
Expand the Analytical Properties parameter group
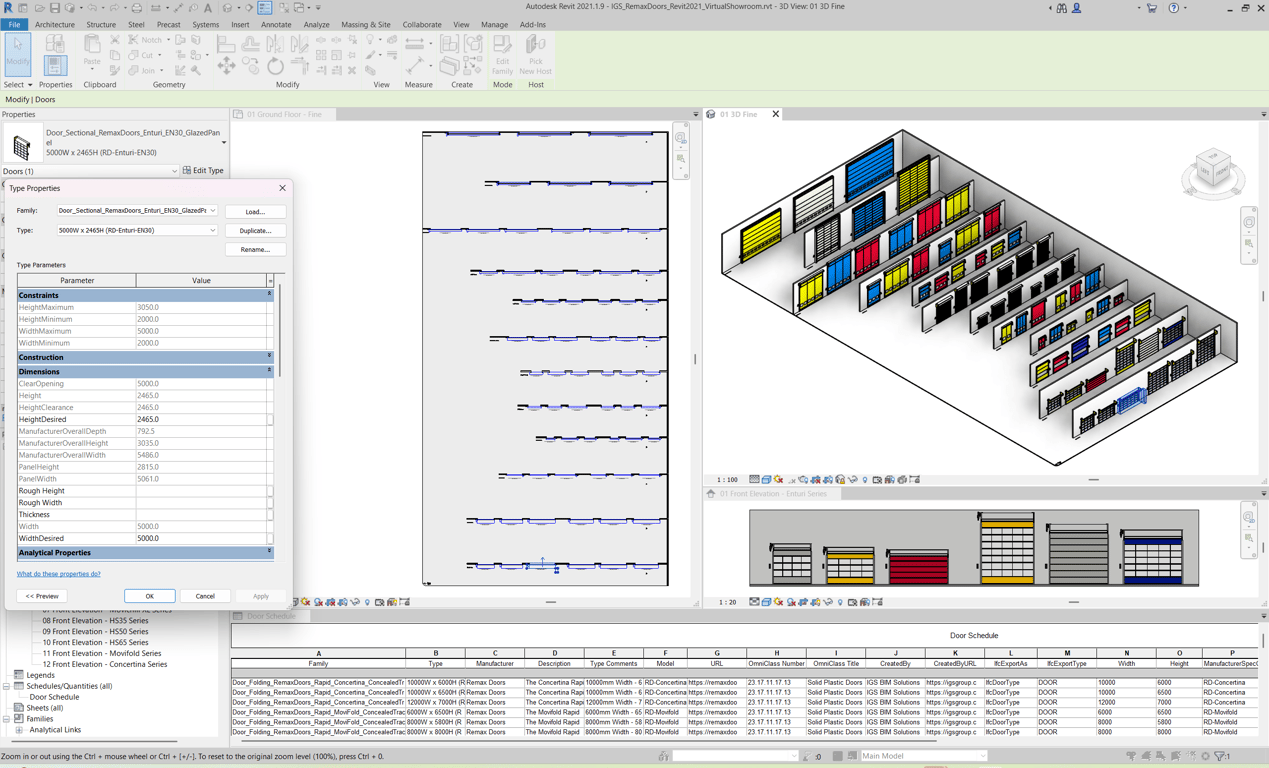(269, 552)
